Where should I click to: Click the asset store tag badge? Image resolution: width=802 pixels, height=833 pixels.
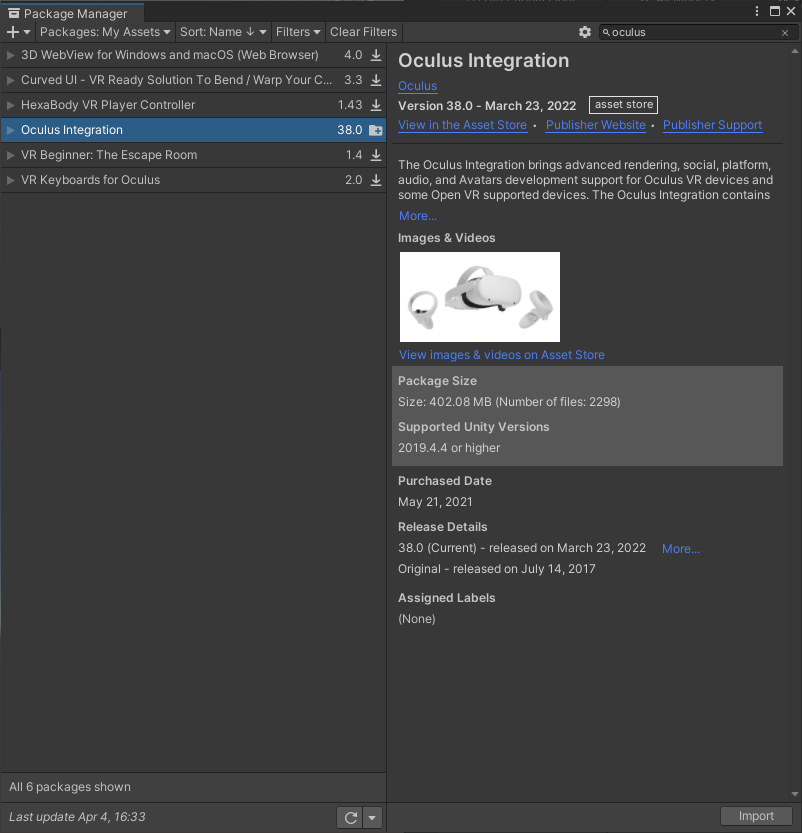tap(624, 105)
